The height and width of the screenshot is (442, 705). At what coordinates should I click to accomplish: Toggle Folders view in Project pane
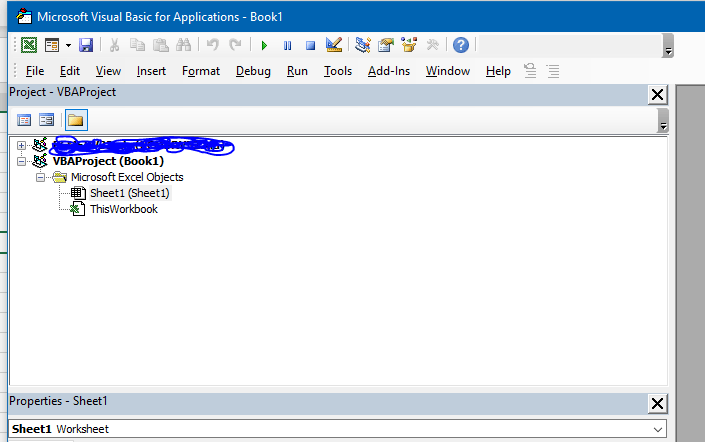point(76,120)
